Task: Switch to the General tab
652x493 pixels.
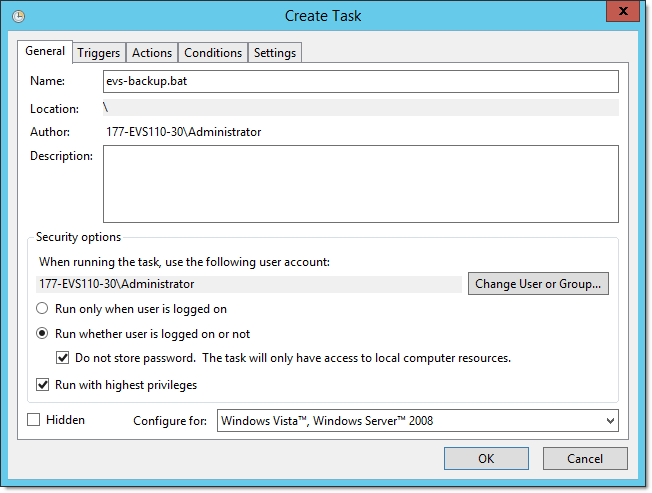Action: click(x=45, y=52)
